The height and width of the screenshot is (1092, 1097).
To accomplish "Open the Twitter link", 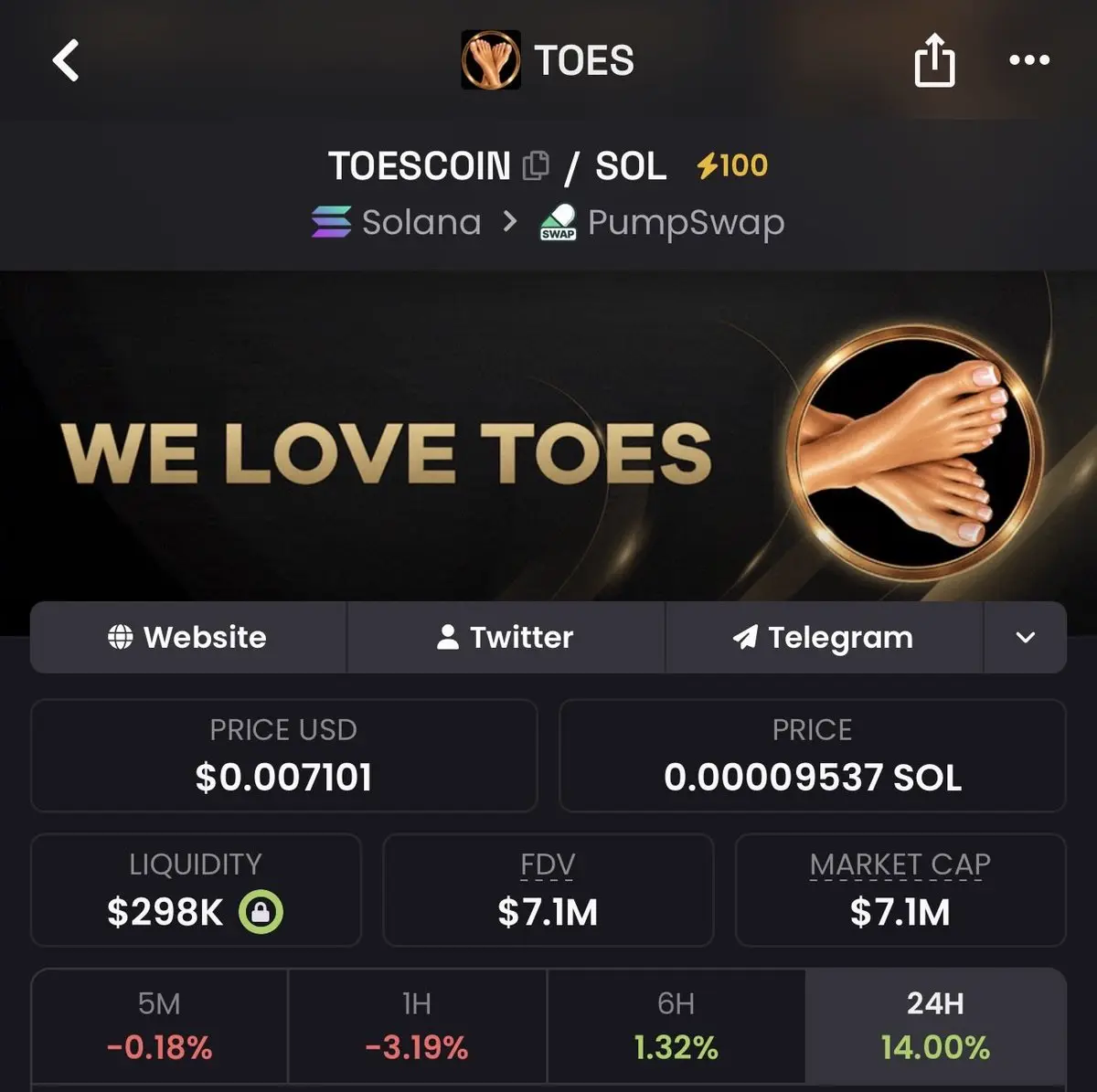I will pos(506,637).
